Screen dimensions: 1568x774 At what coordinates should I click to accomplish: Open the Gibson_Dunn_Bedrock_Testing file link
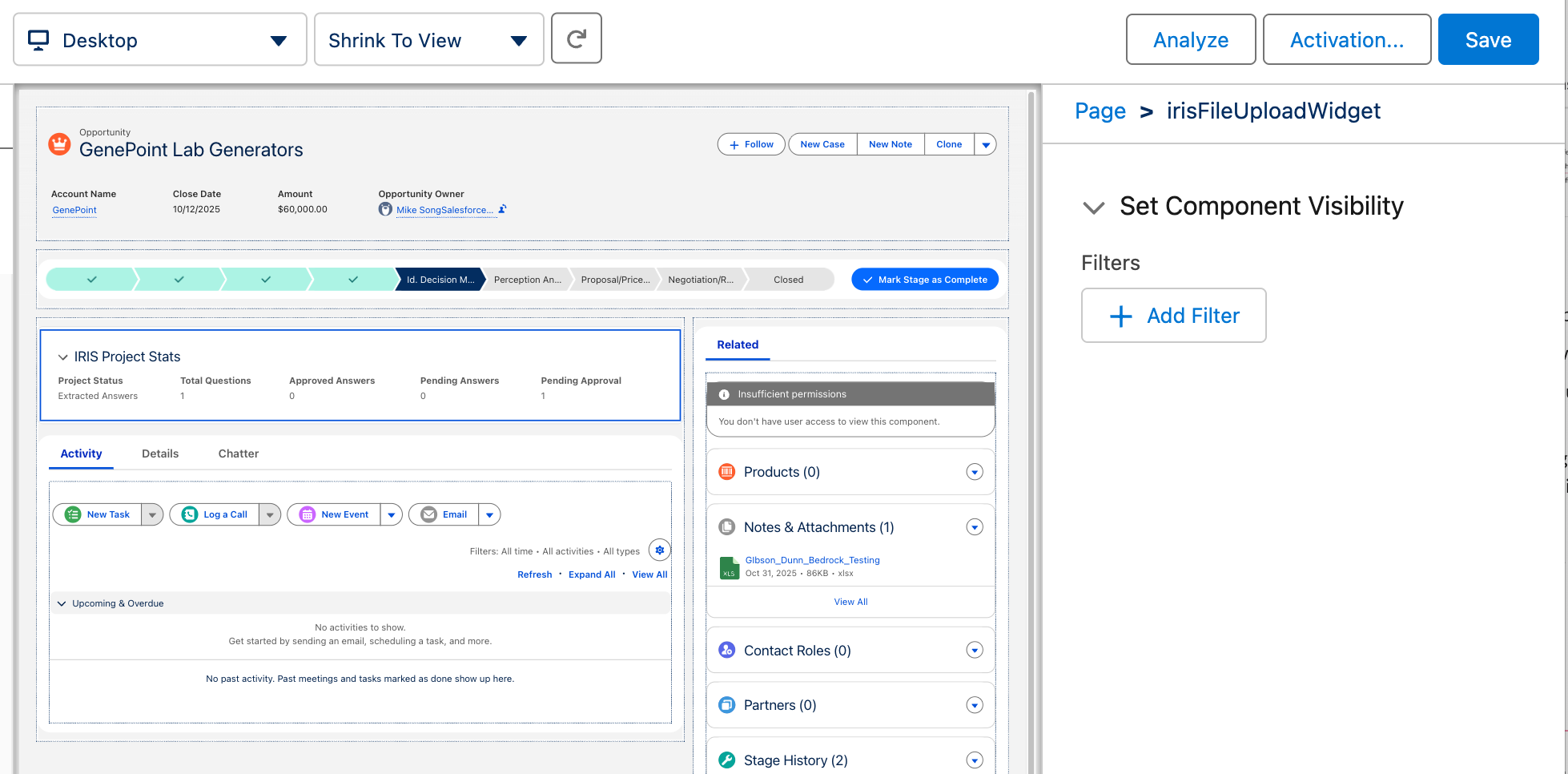(812, 560)
